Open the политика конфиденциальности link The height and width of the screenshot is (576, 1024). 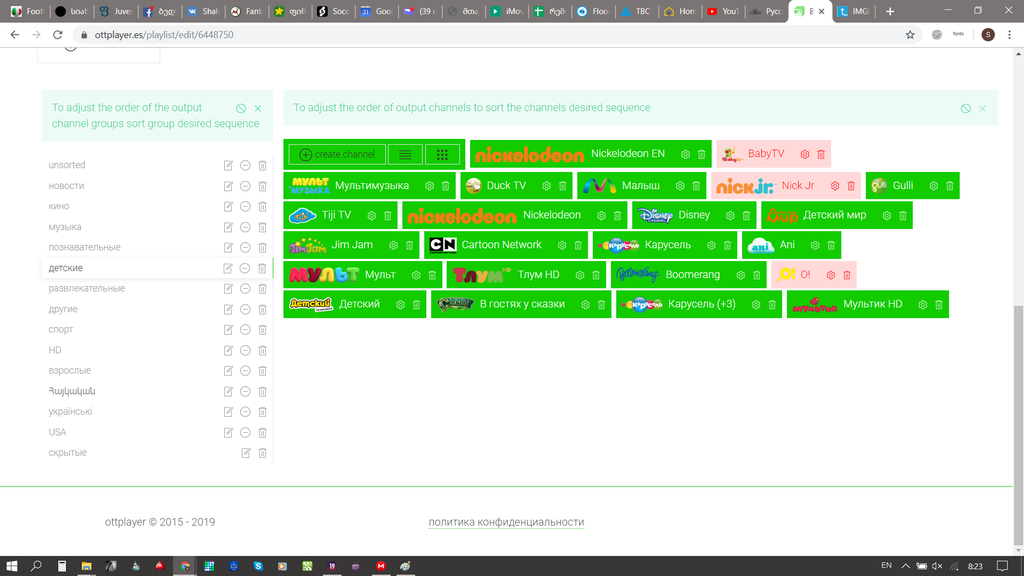coord(506,522)
